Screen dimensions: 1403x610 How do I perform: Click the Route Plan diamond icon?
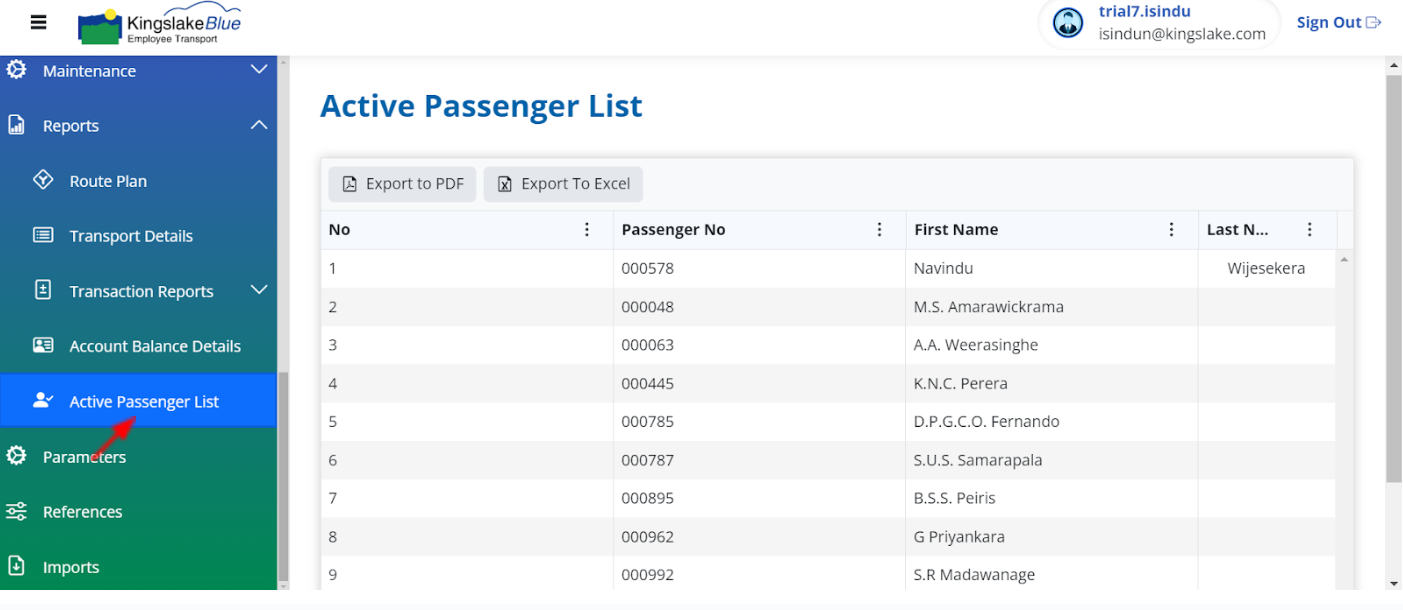(x=43, y=180)
